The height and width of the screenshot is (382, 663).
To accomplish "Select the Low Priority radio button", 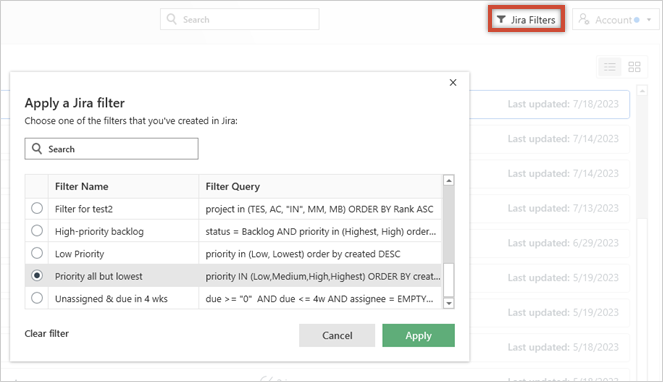I will 37,253.
